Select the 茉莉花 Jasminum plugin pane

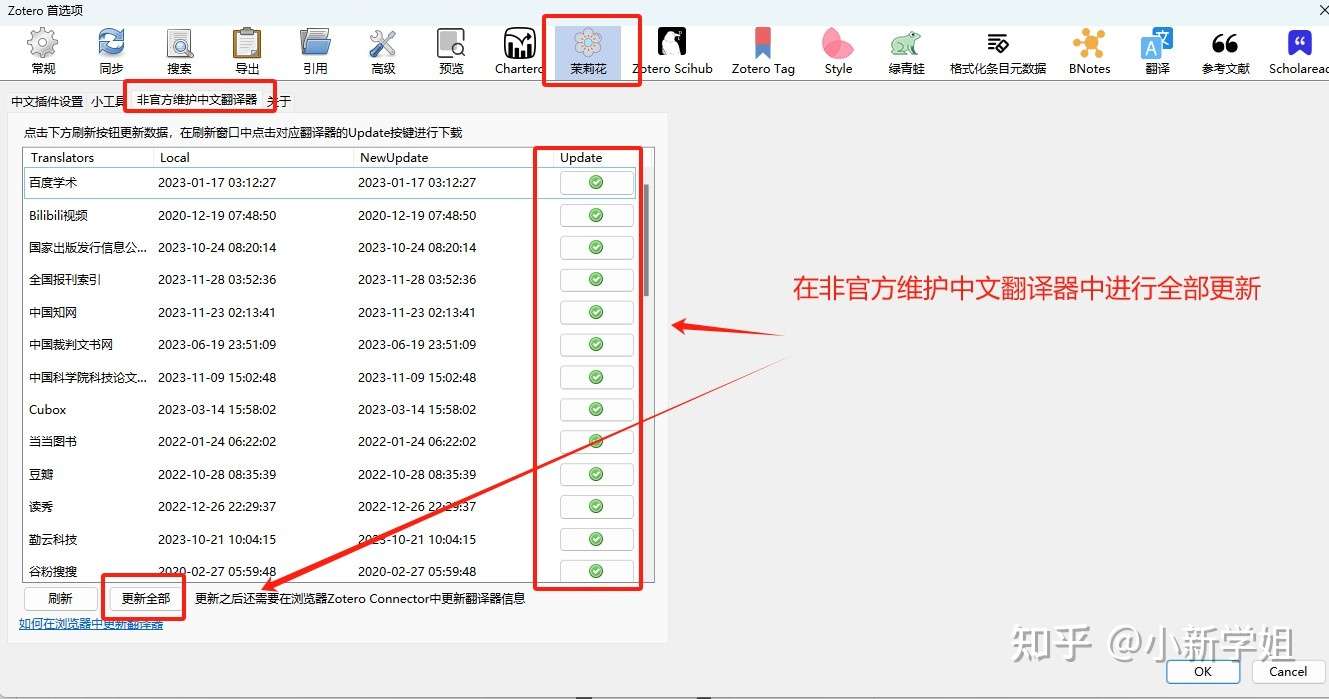click(x=588, y=52)
